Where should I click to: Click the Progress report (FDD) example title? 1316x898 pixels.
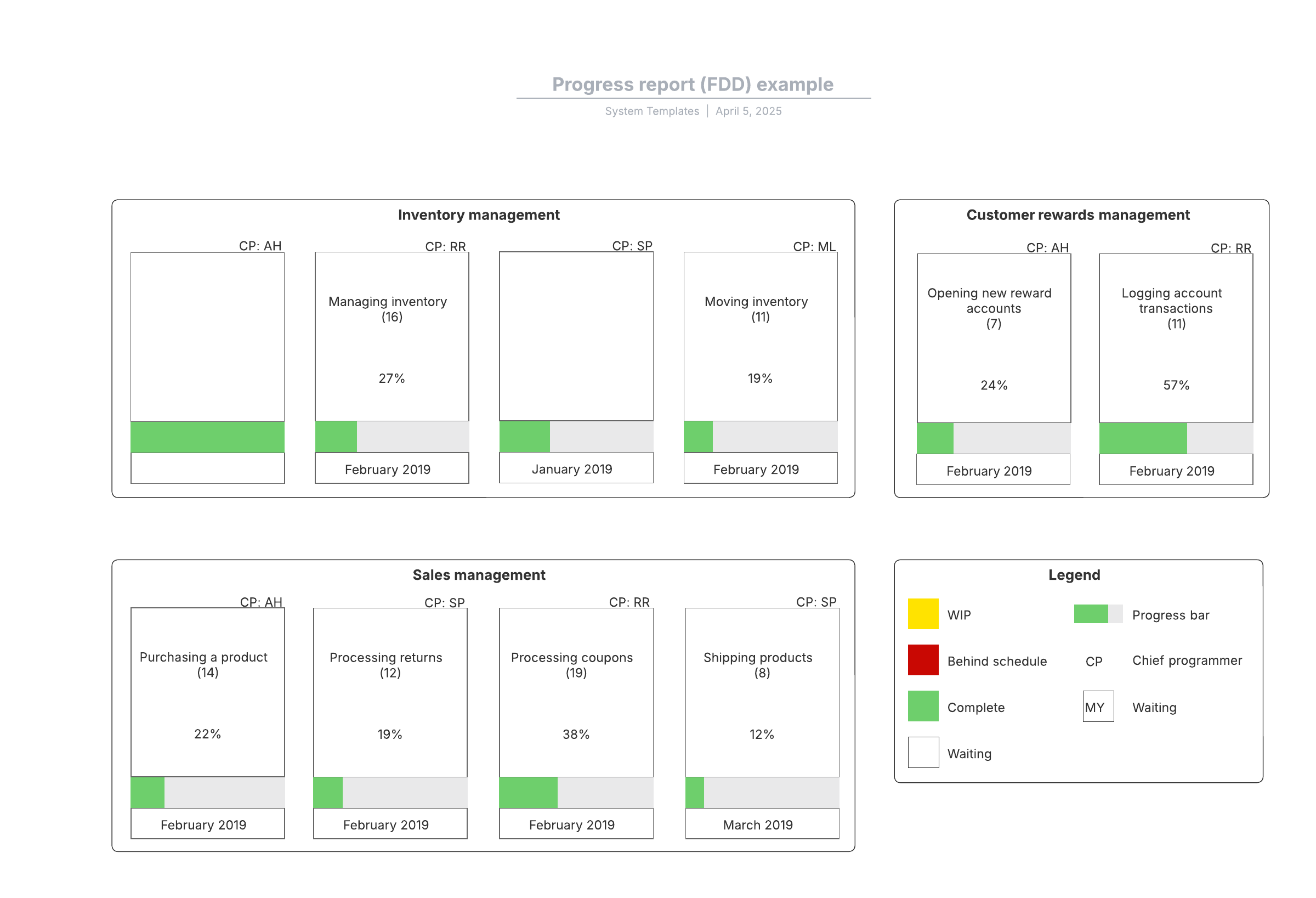693,84
